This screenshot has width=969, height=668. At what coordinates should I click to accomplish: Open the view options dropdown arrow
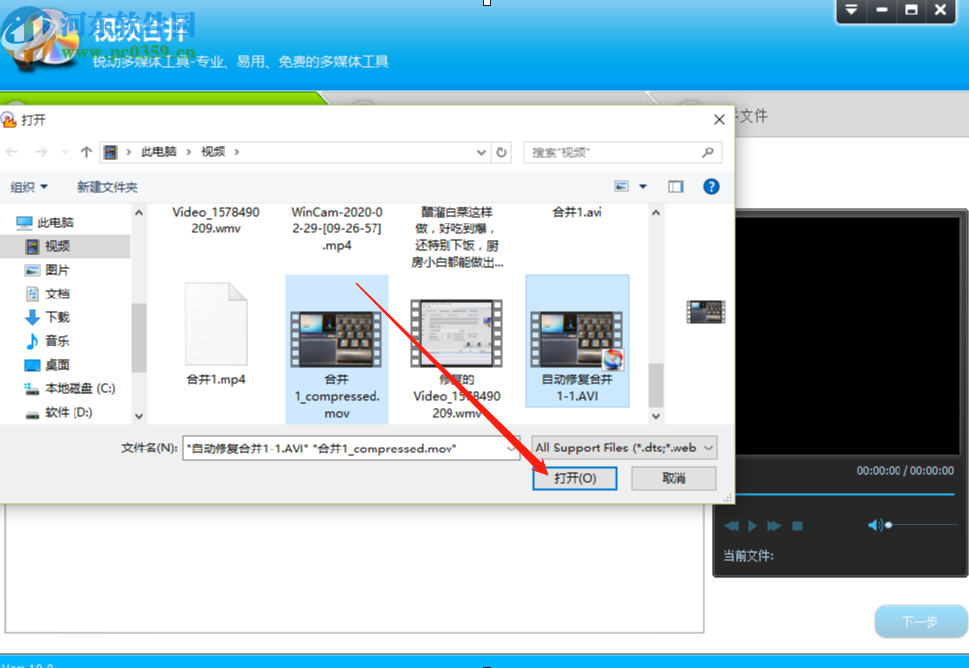(x=642, y=187)
